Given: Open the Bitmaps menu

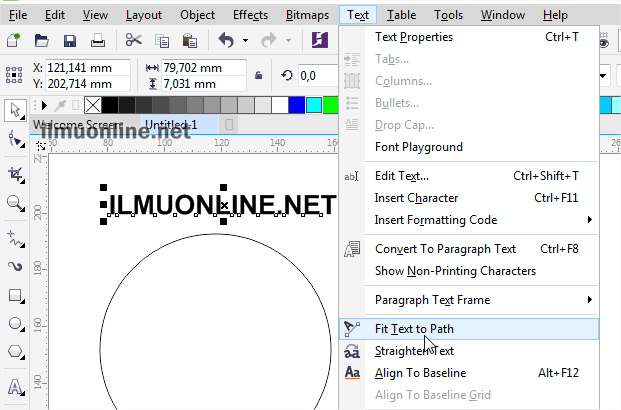Looking at the screenshot, I should (307, 15).
